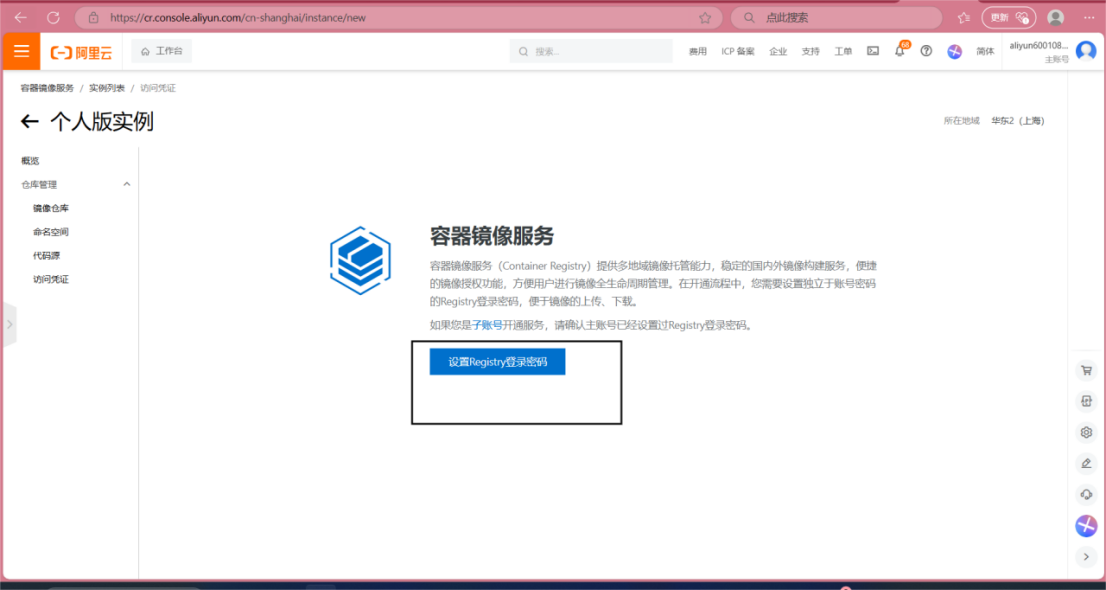This screenshot has height=590, width=1106.
Task: Open 概览 in the sidebar
Action: 30,161
